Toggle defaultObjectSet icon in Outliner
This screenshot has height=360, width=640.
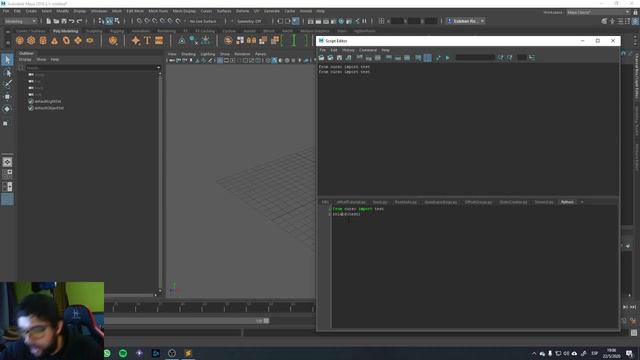tap(31, 108)
